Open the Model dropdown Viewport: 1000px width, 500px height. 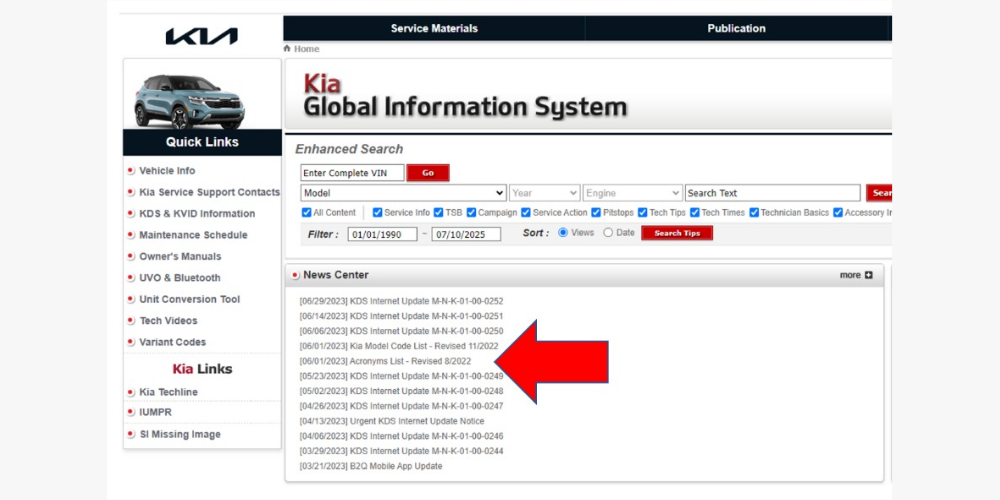click(403, 193)
